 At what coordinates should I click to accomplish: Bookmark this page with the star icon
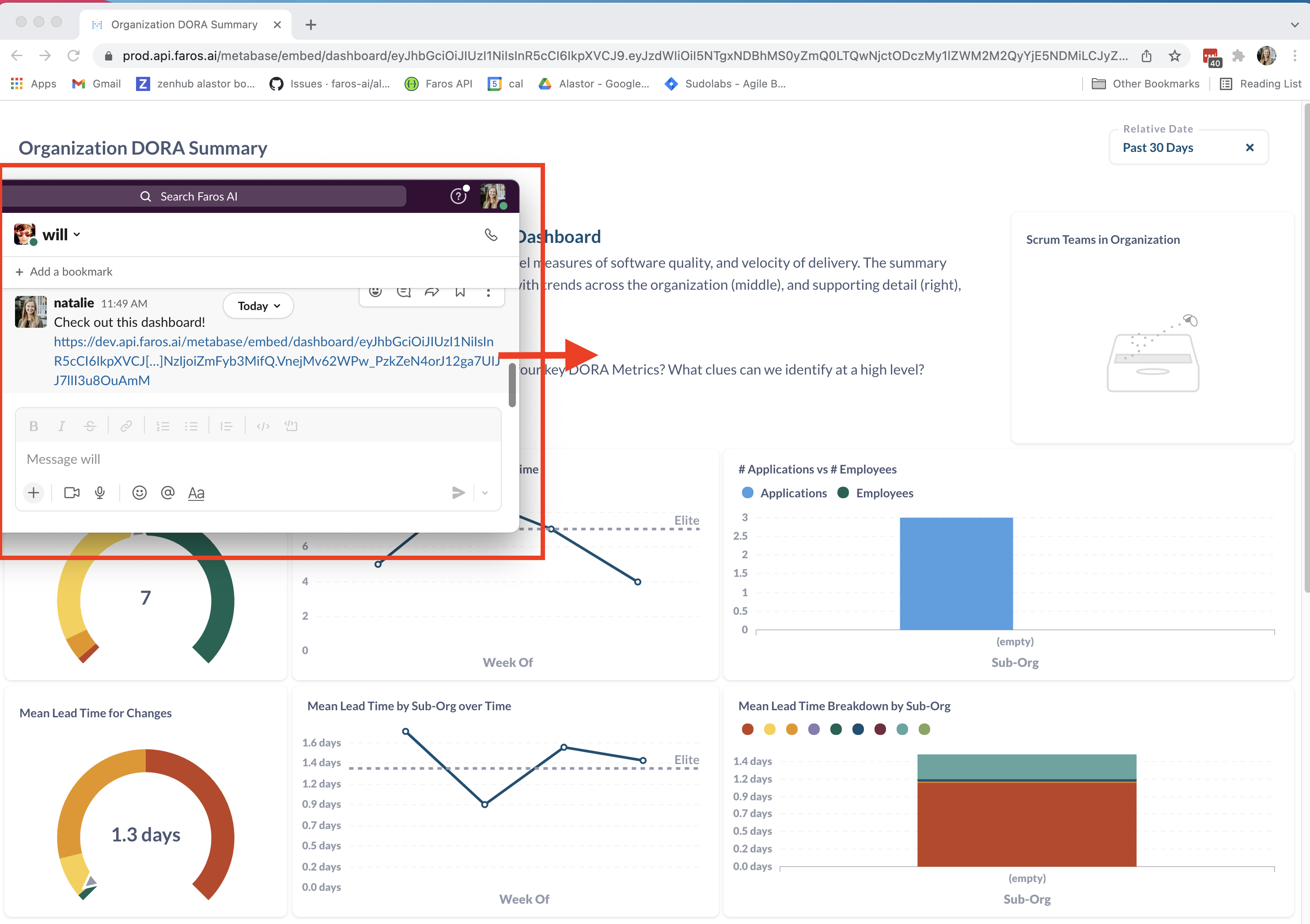click(1174, 56)
